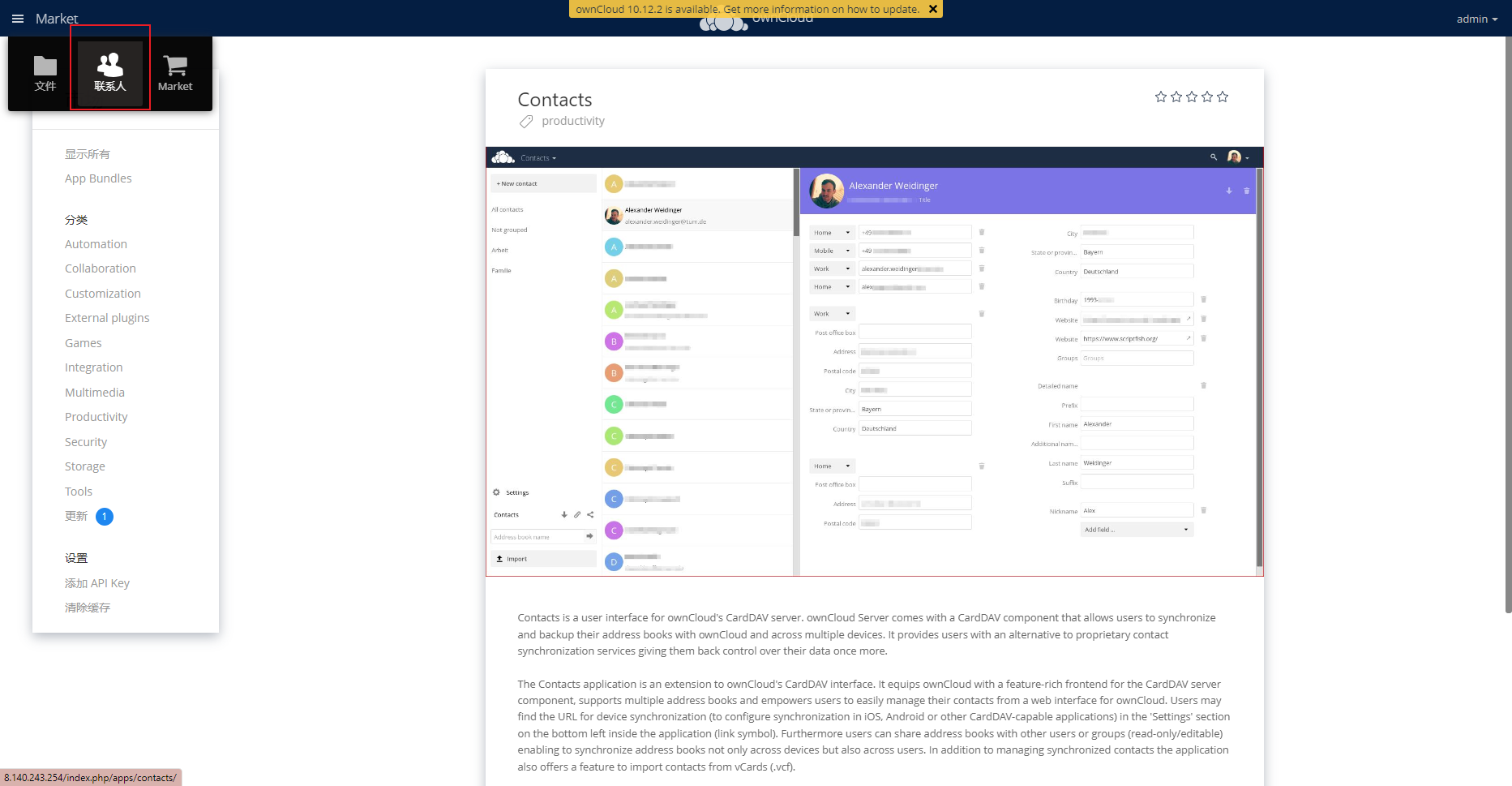Viewport: 1512px width, 786px height.
Task: Open the hamburger navigation menu
Action: click(x=18, y=19)
